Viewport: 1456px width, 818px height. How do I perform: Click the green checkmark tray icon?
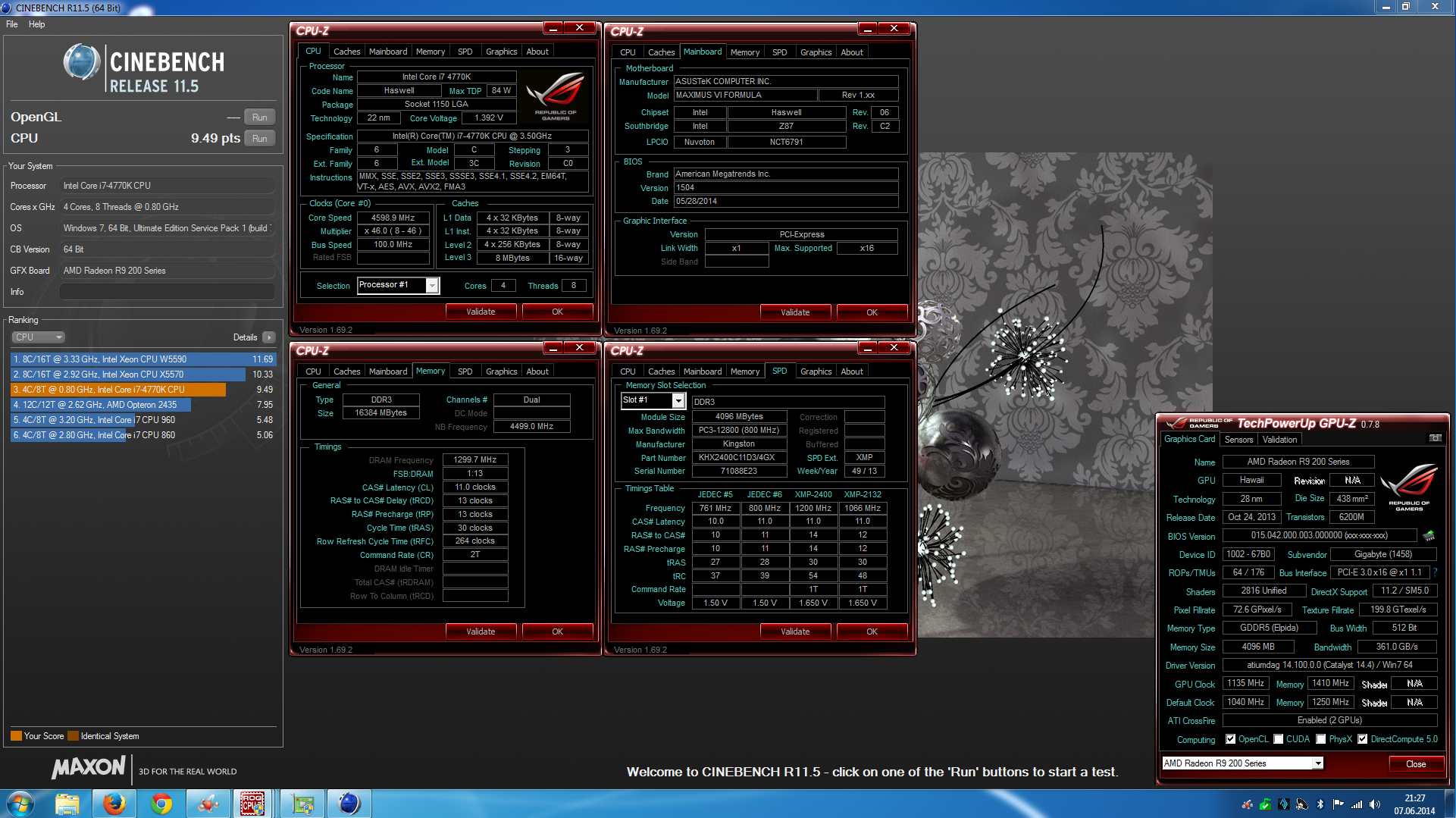pos(1265,804)
